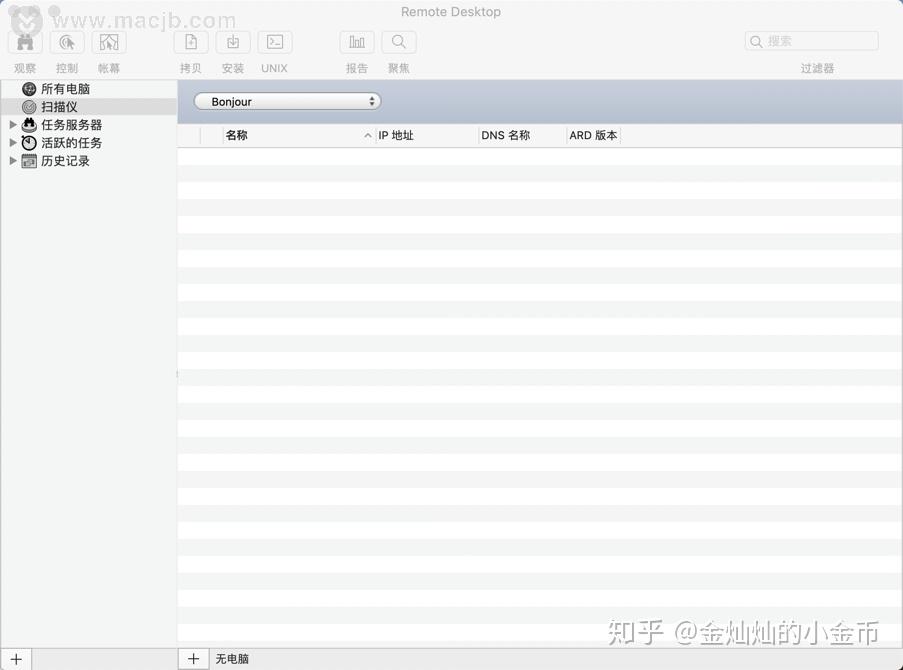903x670 pixels.
Task: Toggle the sort arrow in 名称 column
Action: [x=367, y=135]
